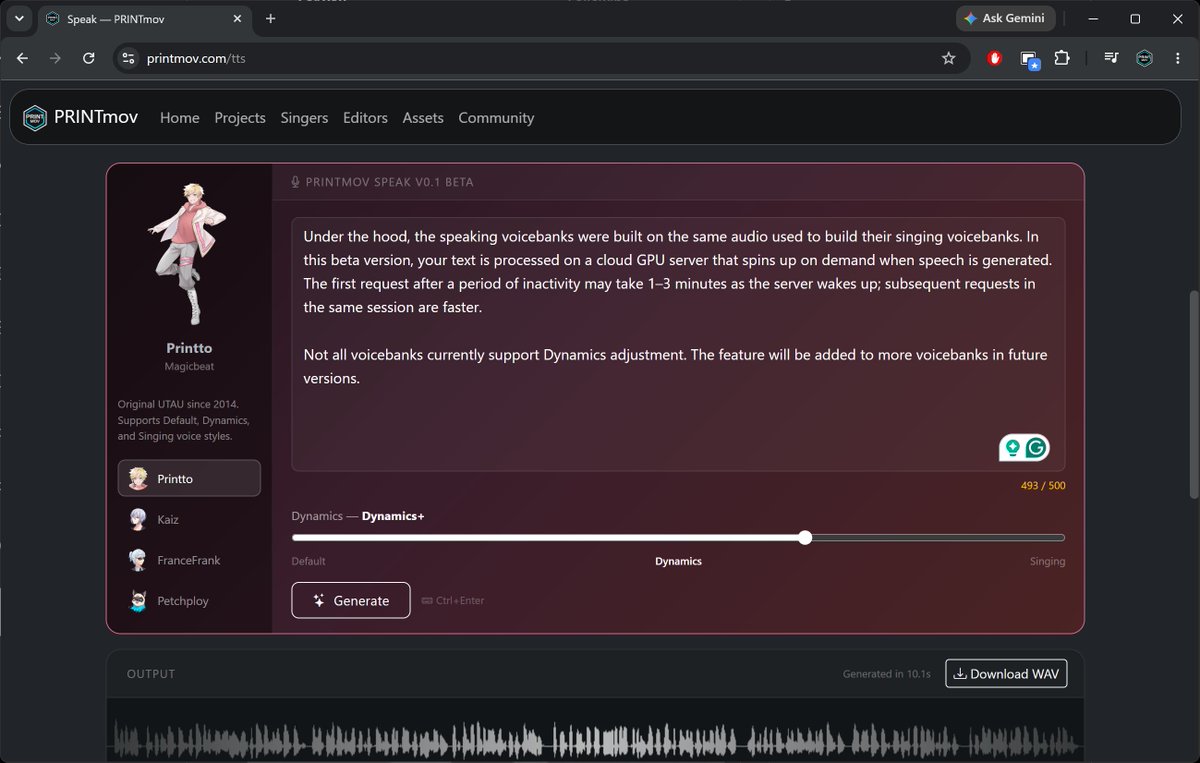Click Kaiz avatar icon
This screenshot has width=1200, height=763.
click(138, 519)
